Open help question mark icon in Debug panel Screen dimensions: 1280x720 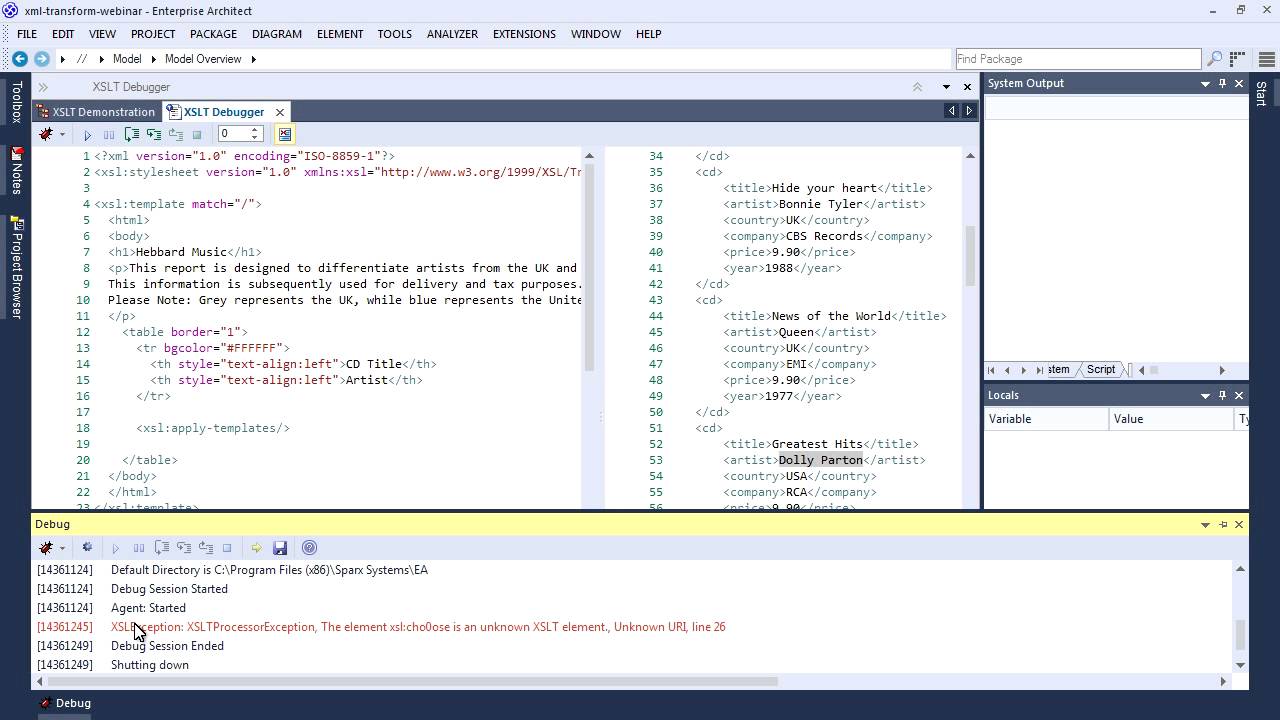coord(309,548)
